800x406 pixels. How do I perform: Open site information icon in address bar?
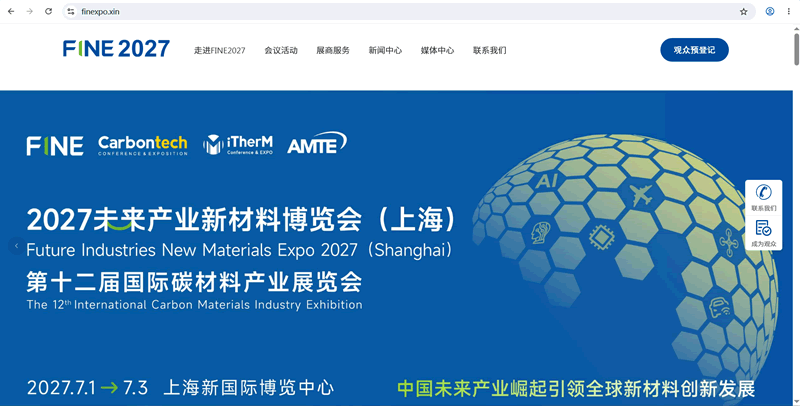71,11
